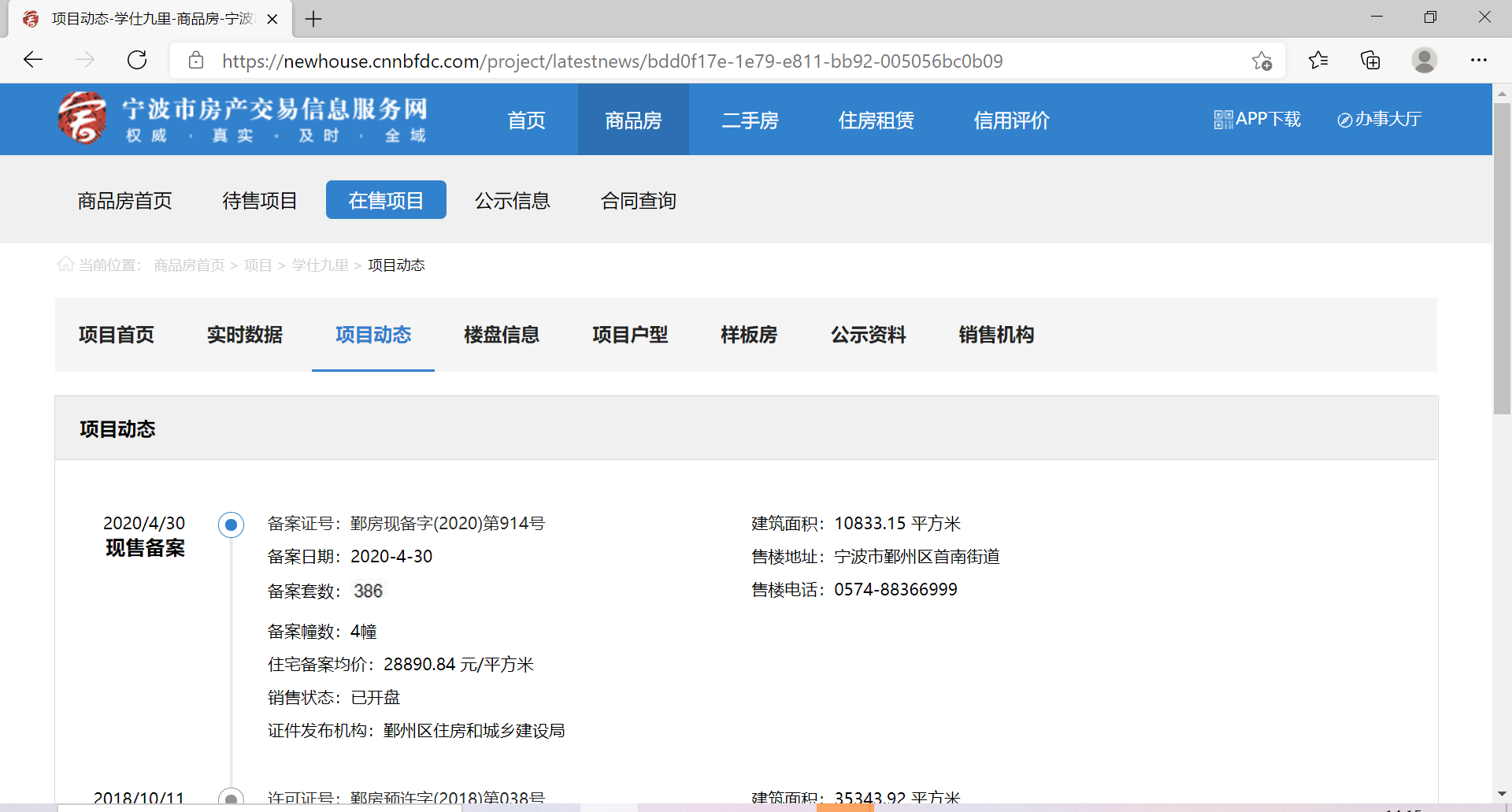Click the 备案幢数 value 4幢
Image resolution: width=1512 pixels, height=812 pixels.
pos(364,632)
